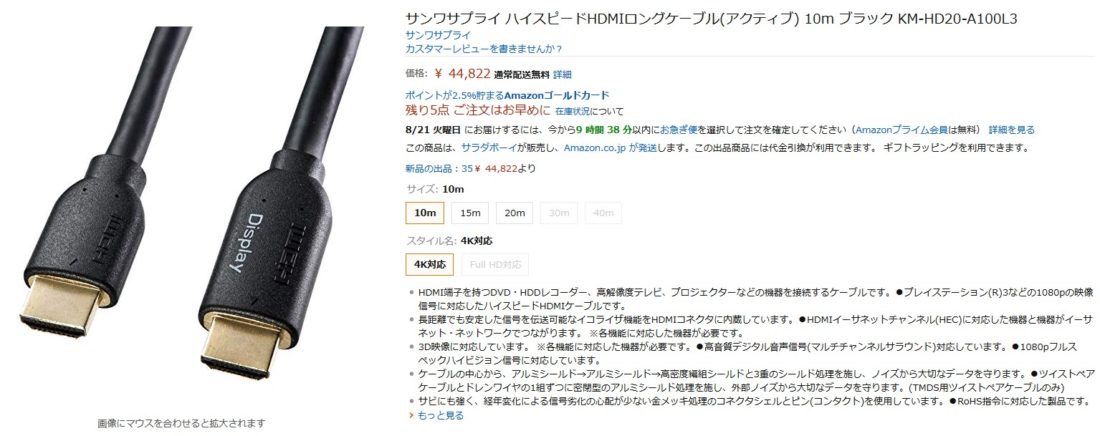Click the お急ぎ便 express delivery link
The height and width of the screenshot is (436, 1100).
[678, 130]
